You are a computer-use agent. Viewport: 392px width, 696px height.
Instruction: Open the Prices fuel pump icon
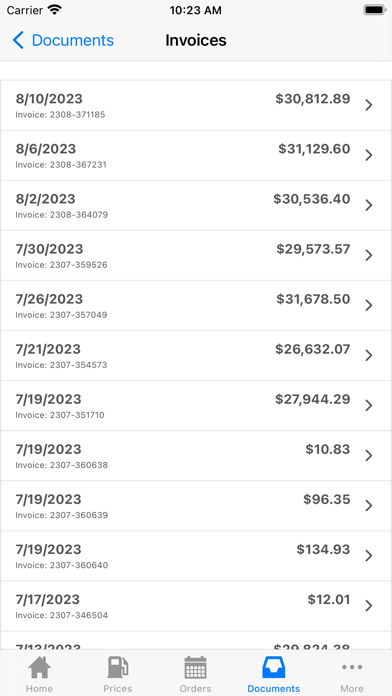[x=118, y=668]
